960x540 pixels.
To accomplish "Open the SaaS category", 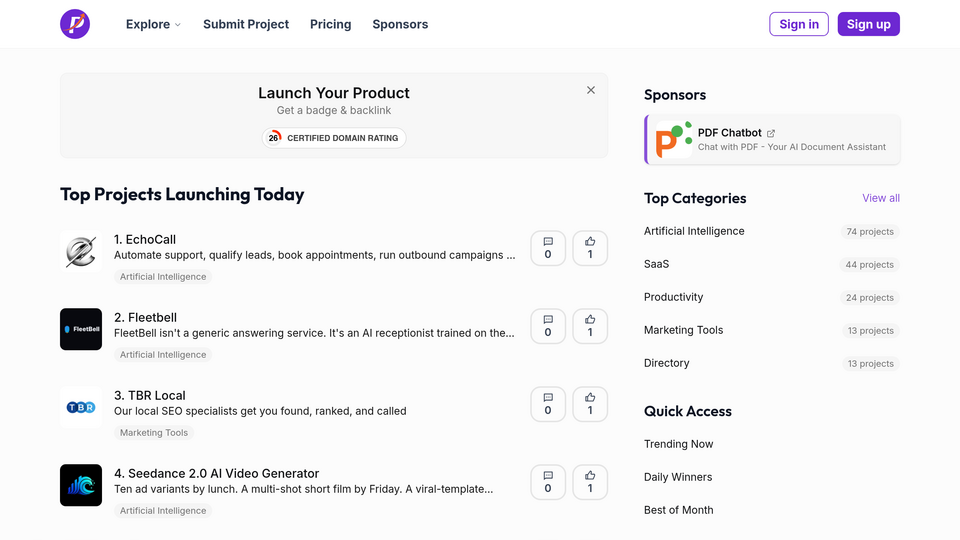I will 656,264.
